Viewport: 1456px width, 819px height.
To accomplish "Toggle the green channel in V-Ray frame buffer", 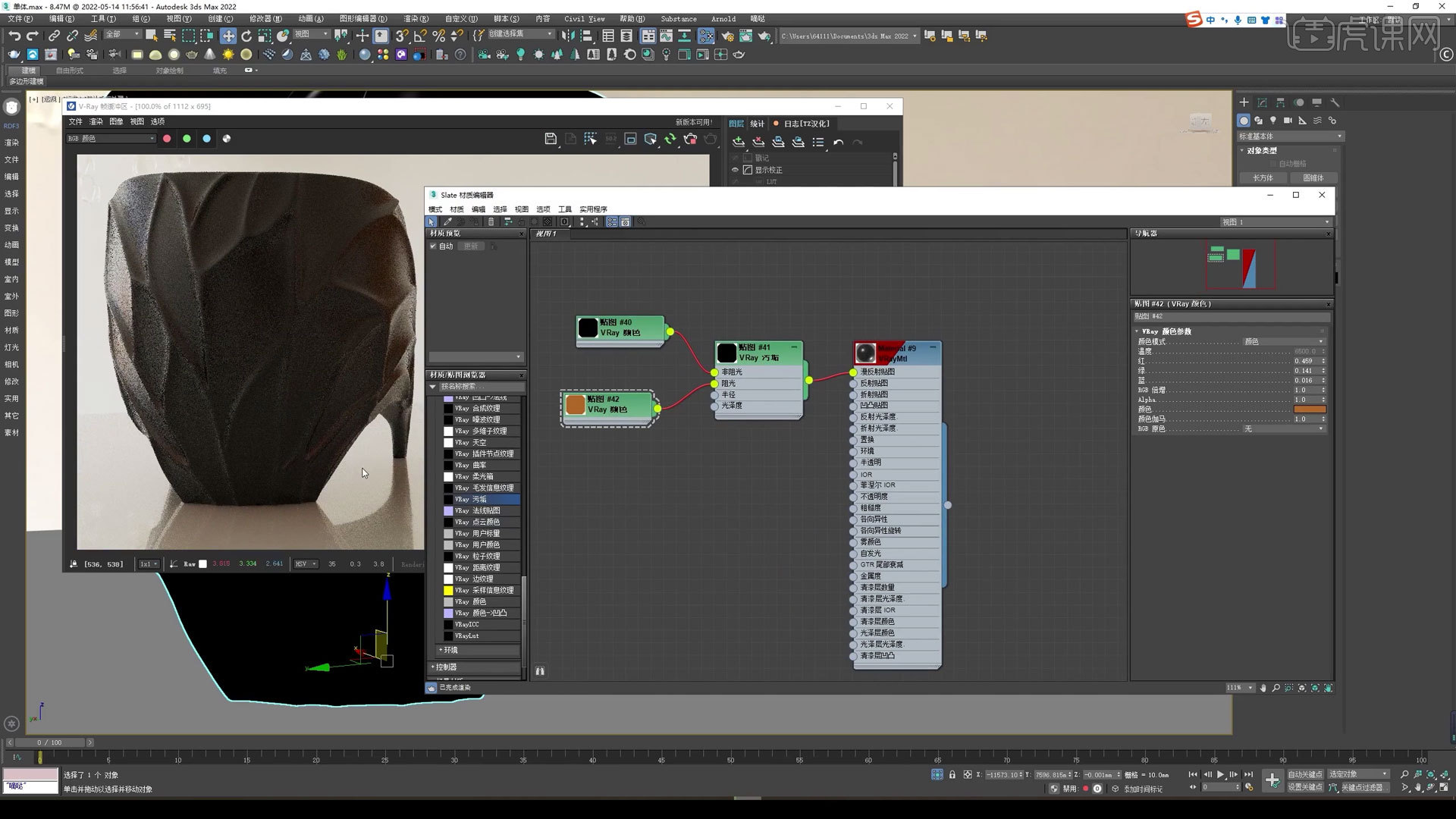I will (x=187, y=138).
